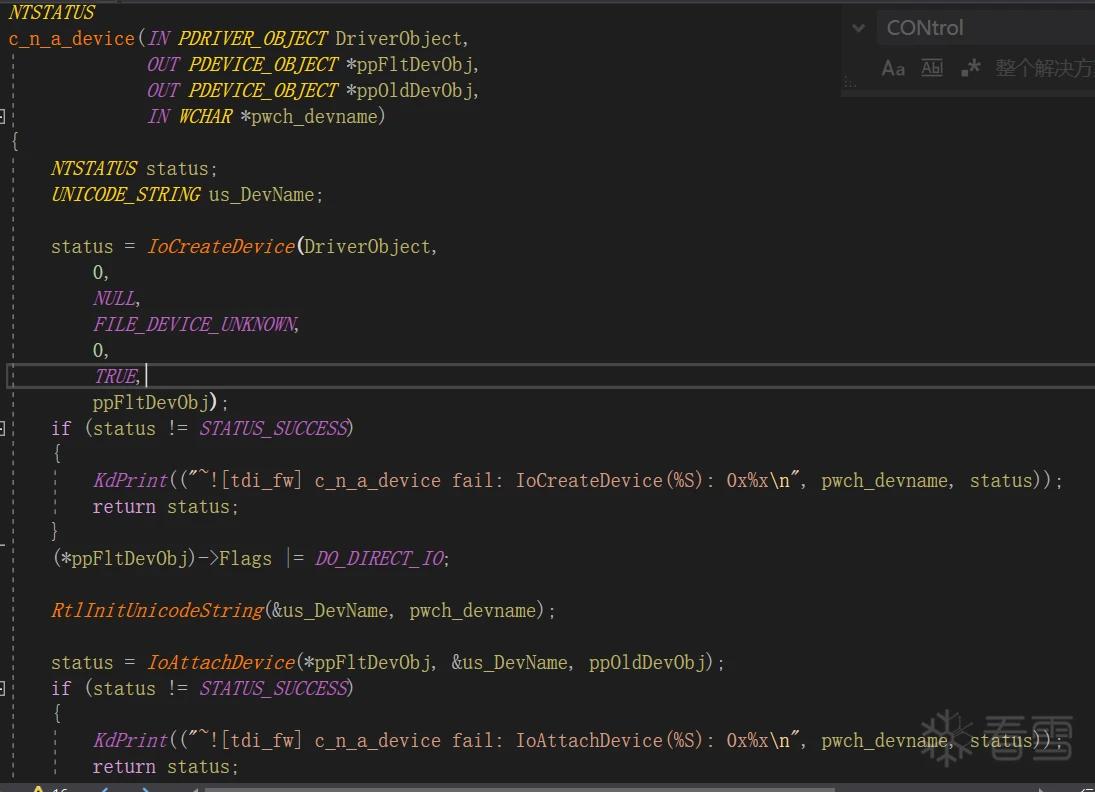The width and height of the screenshot is (1095, 792).
Task: Collapse the if block after the IoAttachDevice call
Action: point(3,689)
